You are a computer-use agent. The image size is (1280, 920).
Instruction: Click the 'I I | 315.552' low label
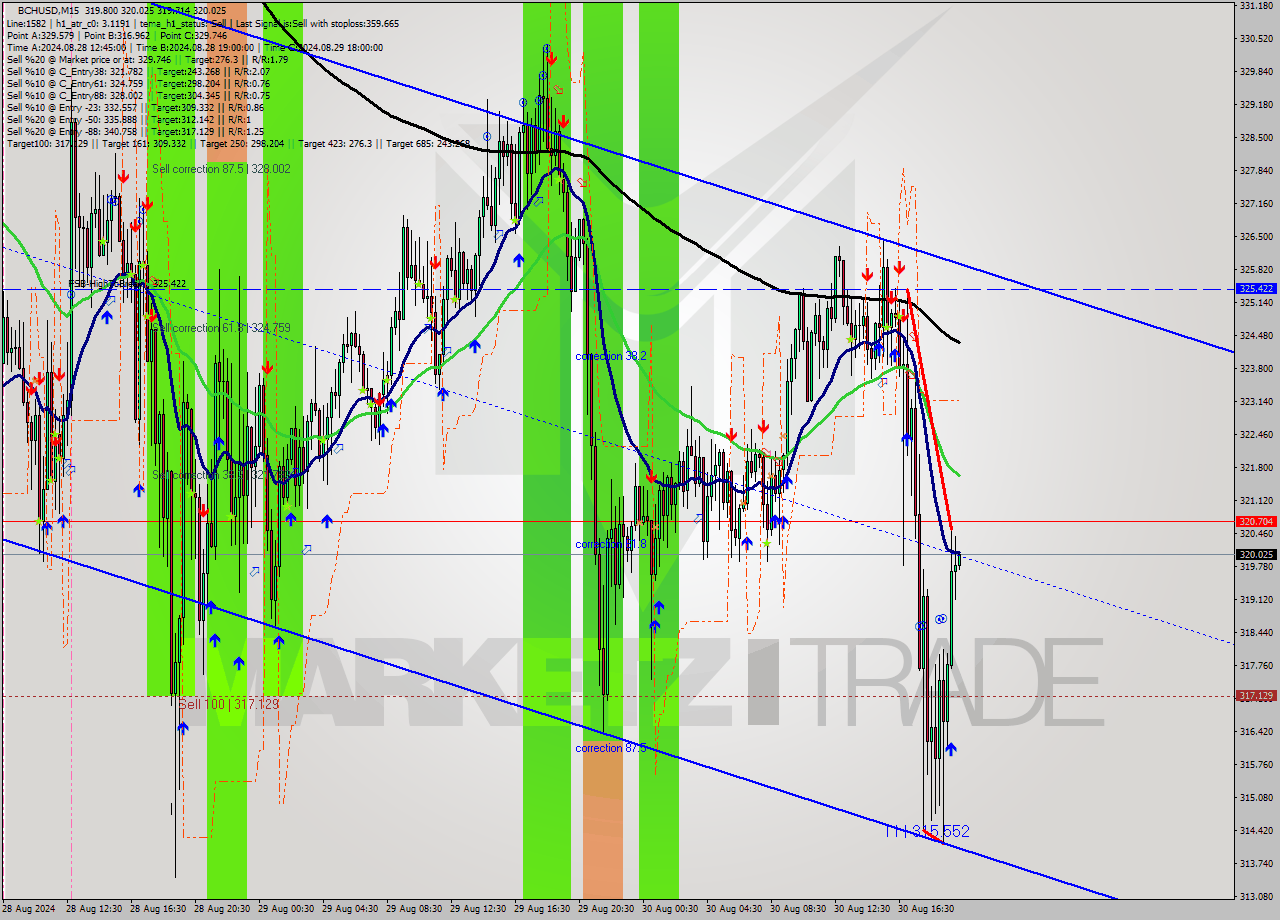pos(928,831)
